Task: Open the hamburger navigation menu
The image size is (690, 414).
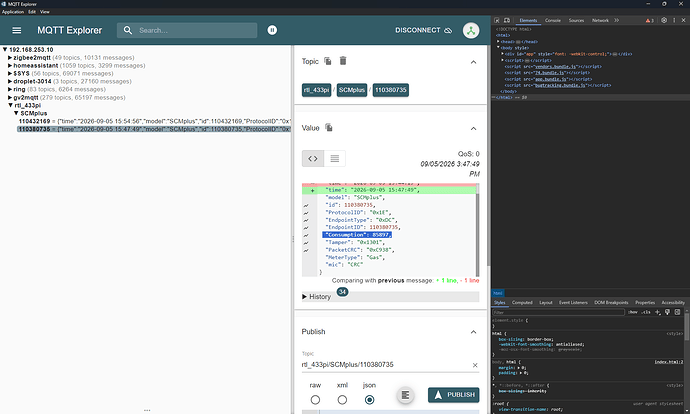Action: click(x=17, y=30)
